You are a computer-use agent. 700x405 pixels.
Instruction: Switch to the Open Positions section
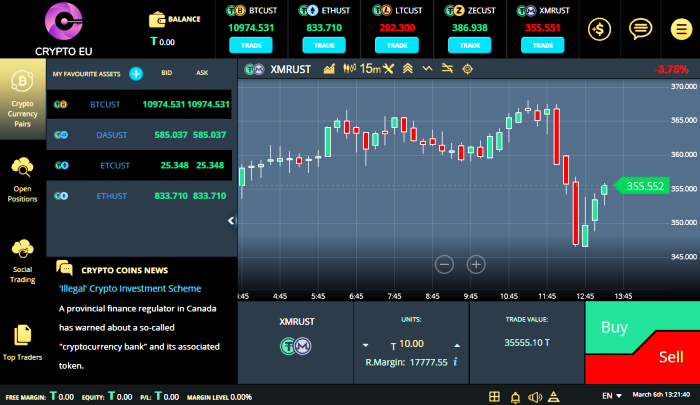tap(22, 178)
